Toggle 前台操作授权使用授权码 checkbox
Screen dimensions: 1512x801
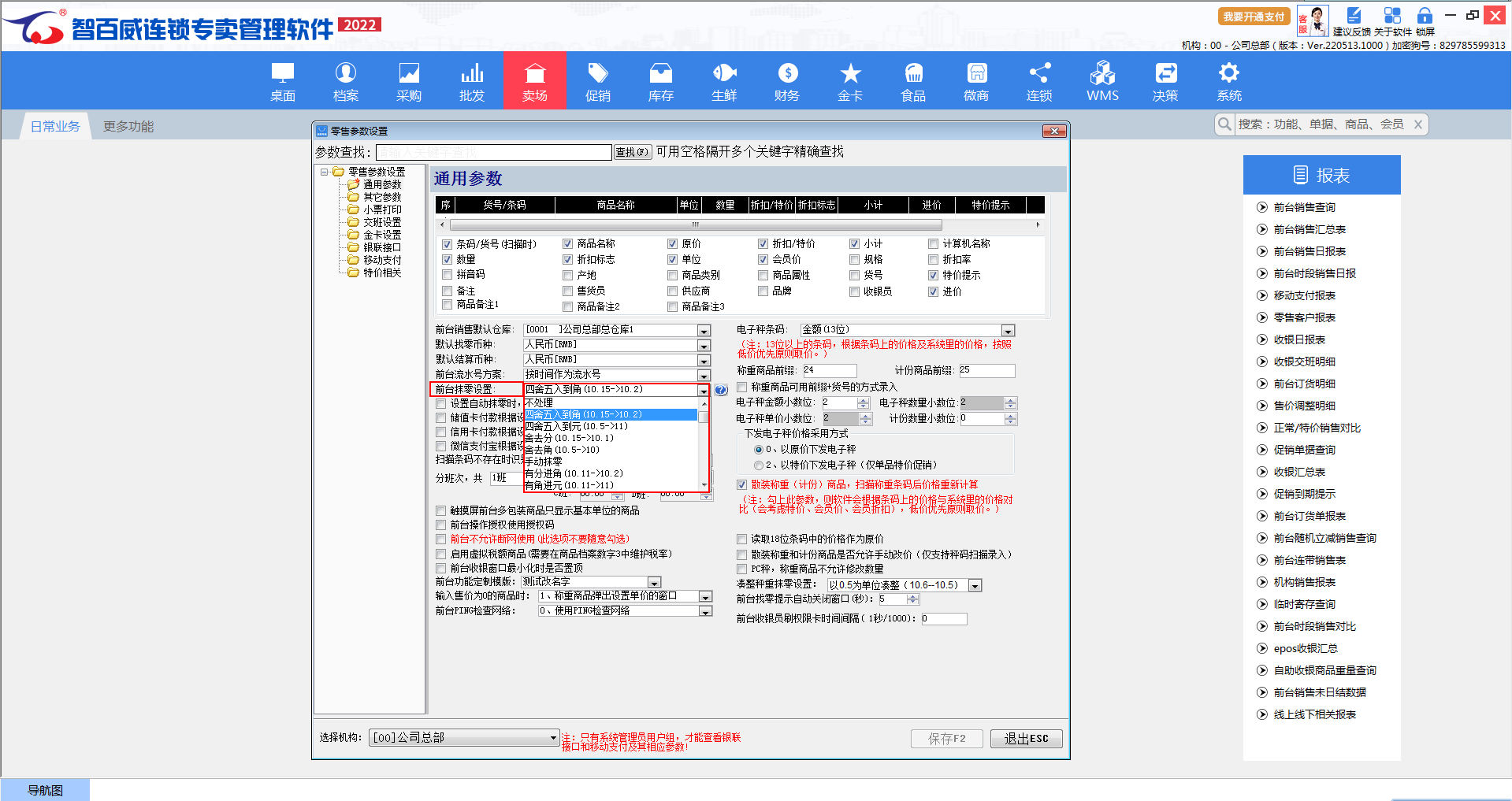(441, 525)
